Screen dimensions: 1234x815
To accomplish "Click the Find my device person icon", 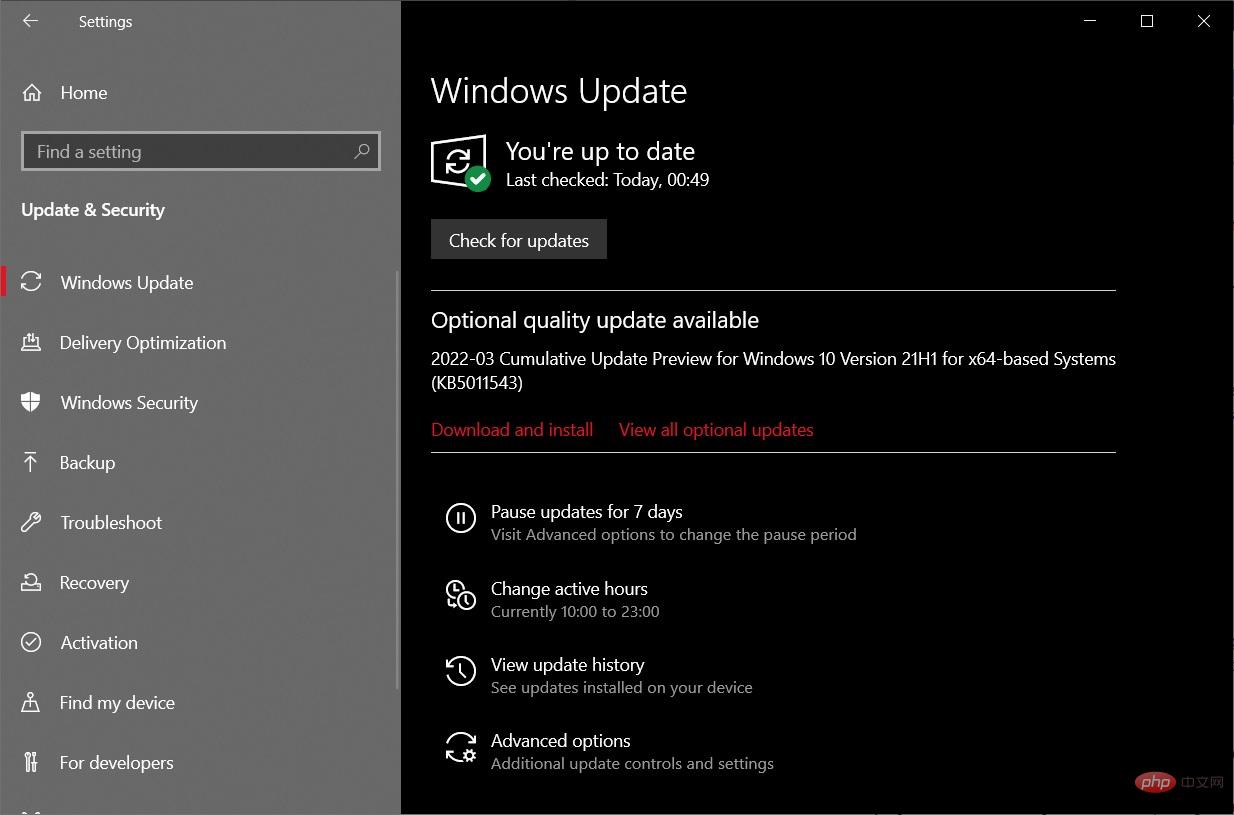I will point(31,702).
